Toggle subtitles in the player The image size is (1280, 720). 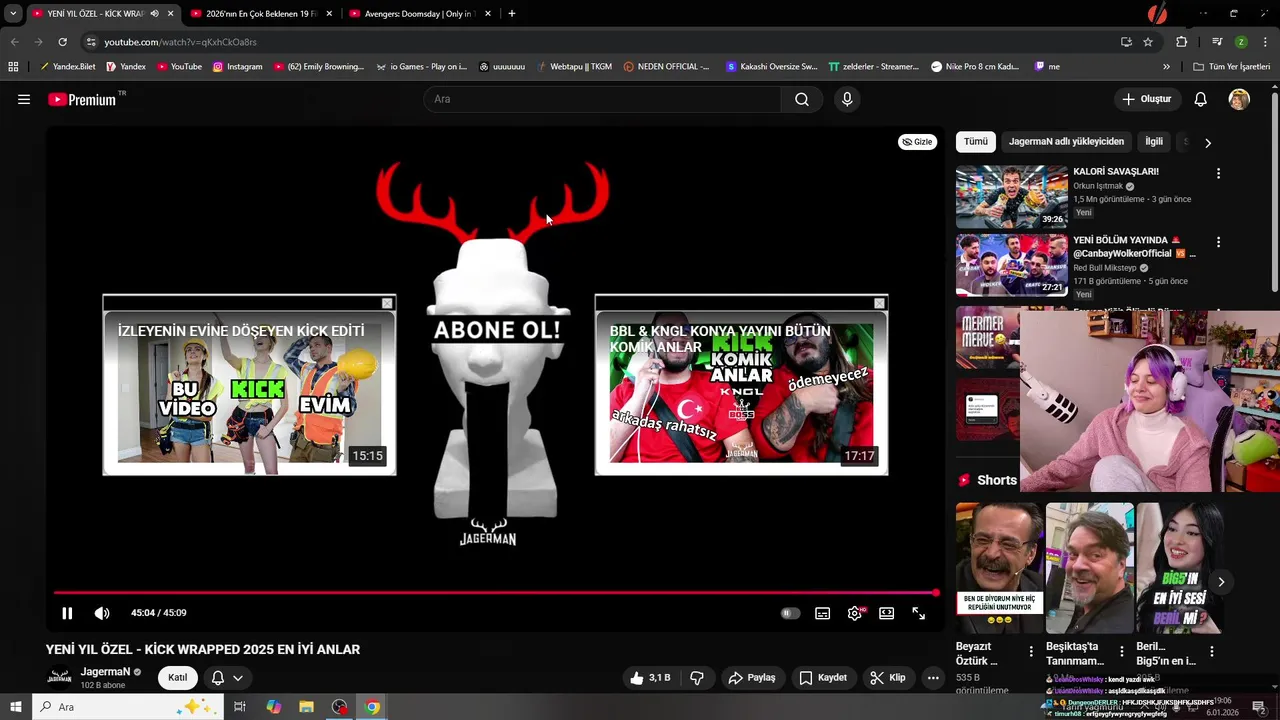click(822, 613)
